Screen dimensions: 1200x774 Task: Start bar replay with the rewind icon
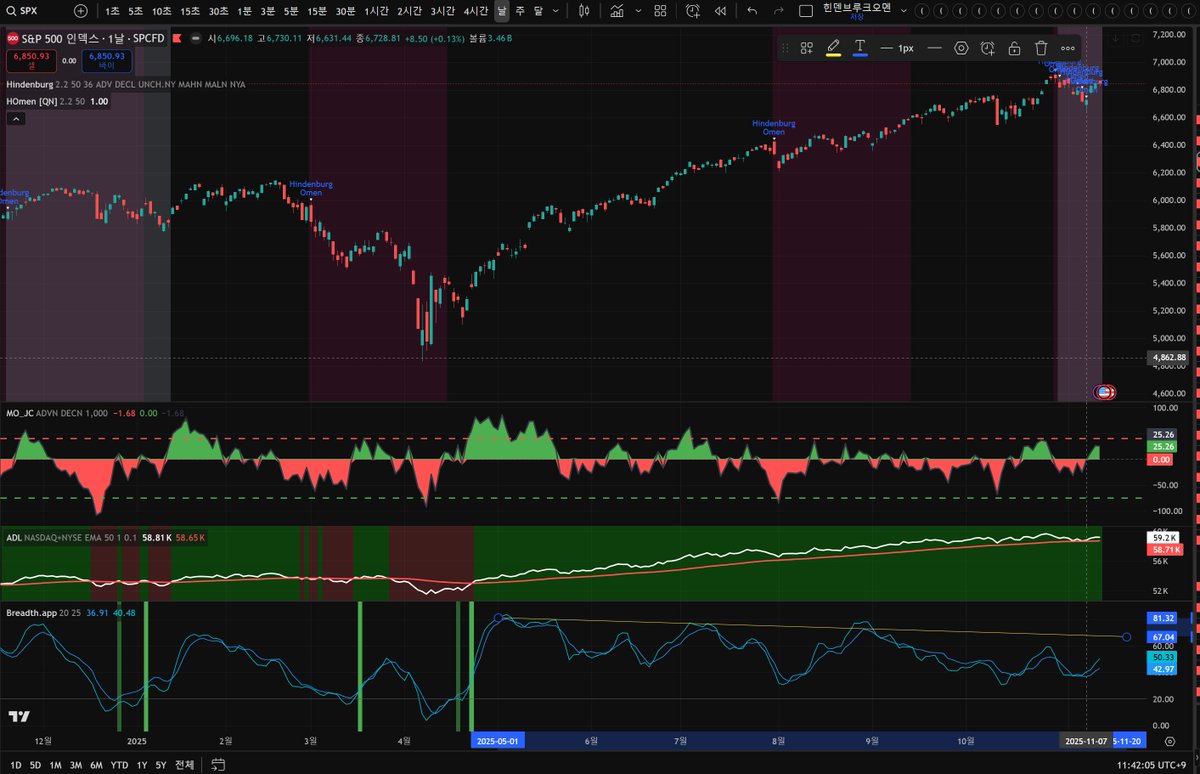coord(719,10)
